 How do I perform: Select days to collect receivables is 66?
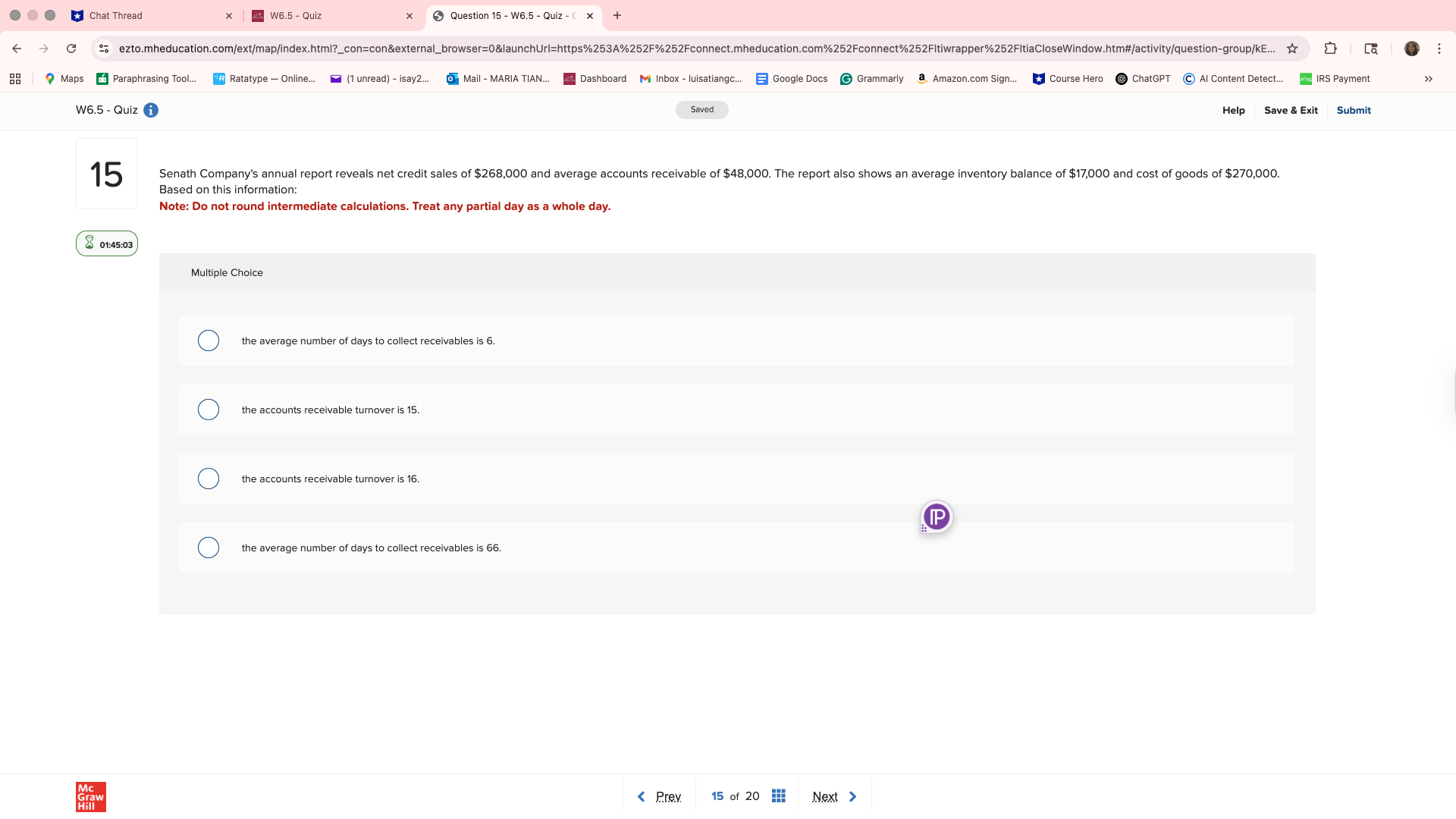pos(209,548)
